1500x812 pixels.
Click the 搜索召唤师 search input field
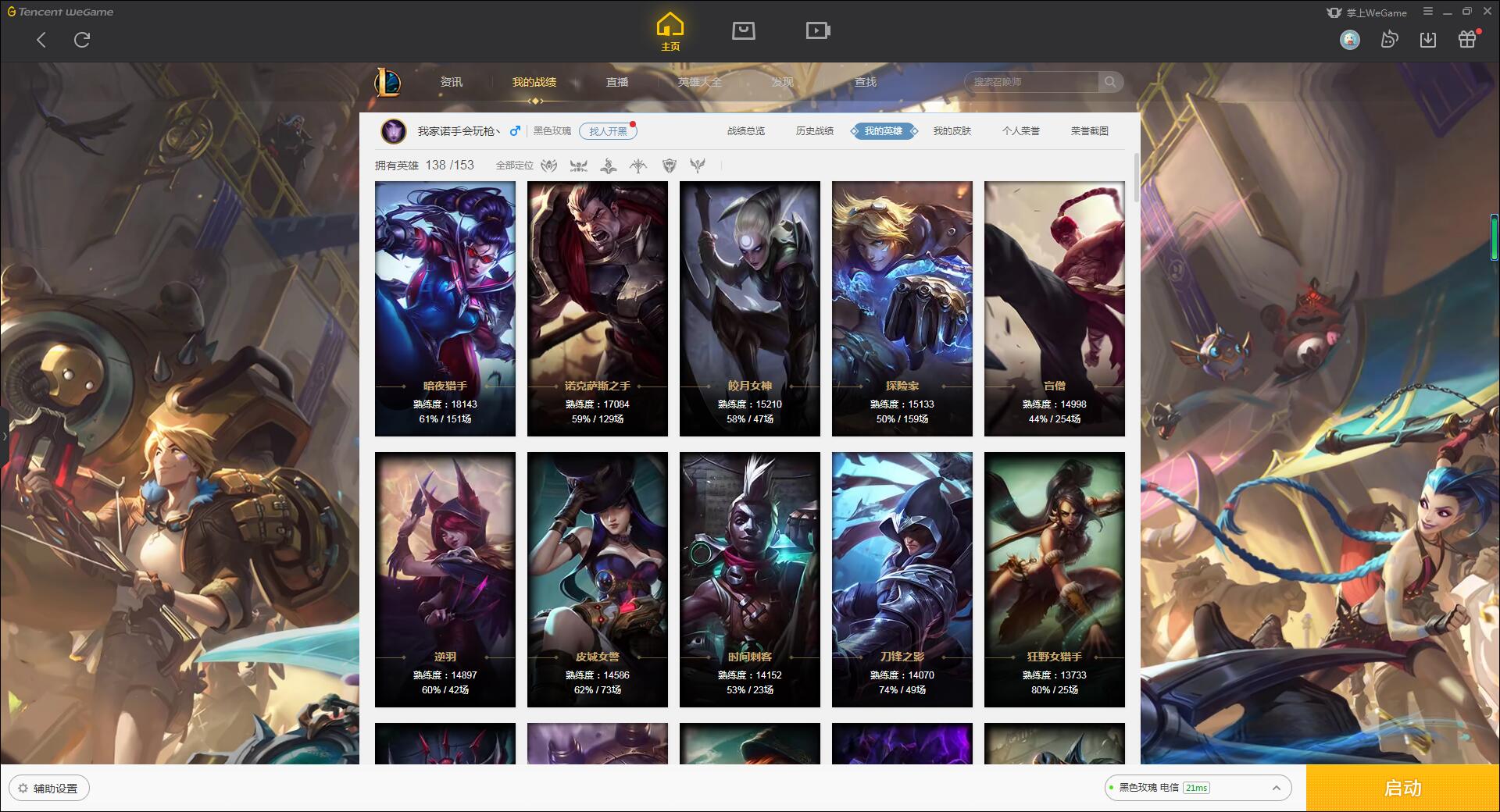1031,82
